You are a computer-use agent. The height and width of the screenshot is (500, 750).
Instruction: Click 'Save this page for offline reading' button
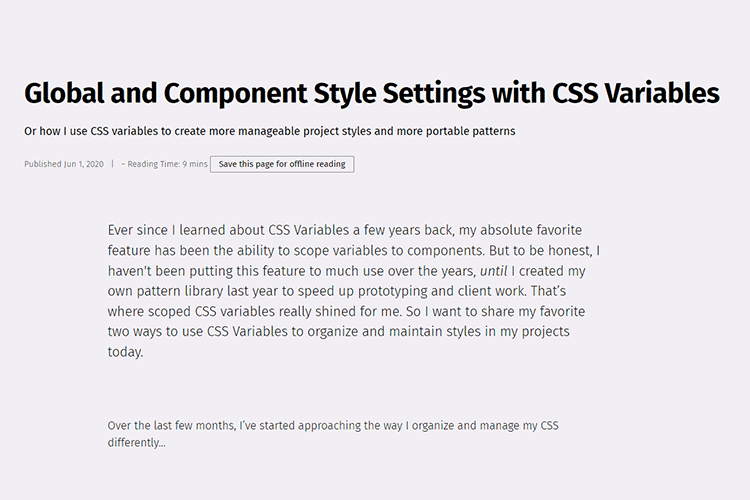pyautogui.click(x=282, y=164)
